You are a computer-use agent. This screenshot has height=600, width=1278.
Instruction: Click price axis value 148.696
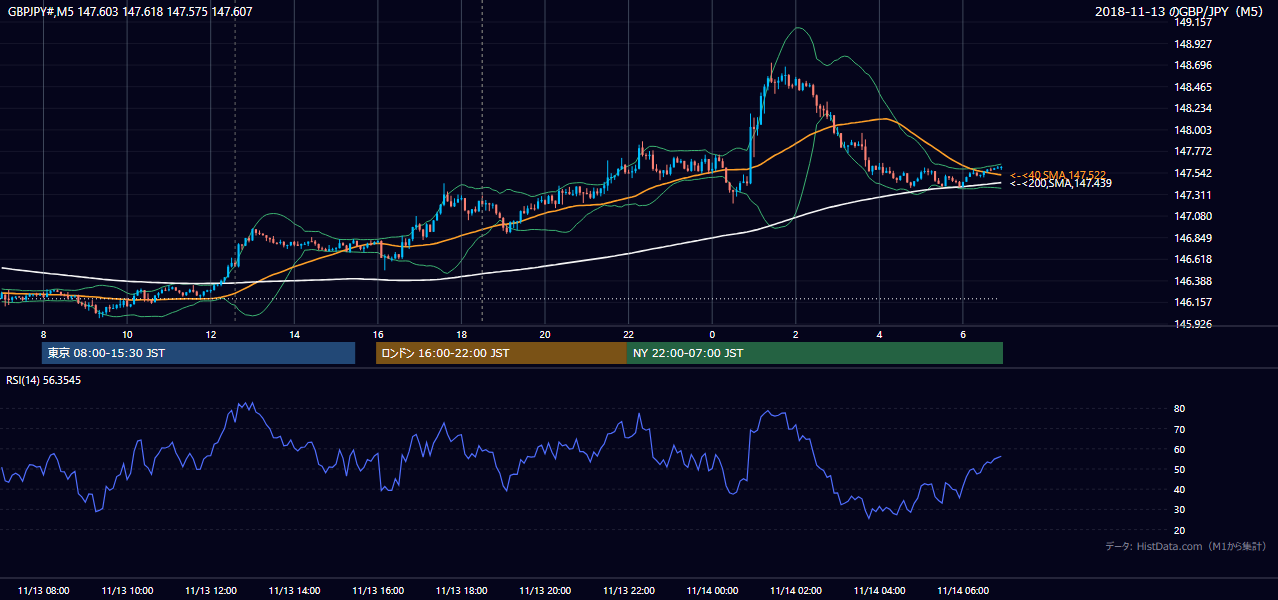click(1193, 65)
